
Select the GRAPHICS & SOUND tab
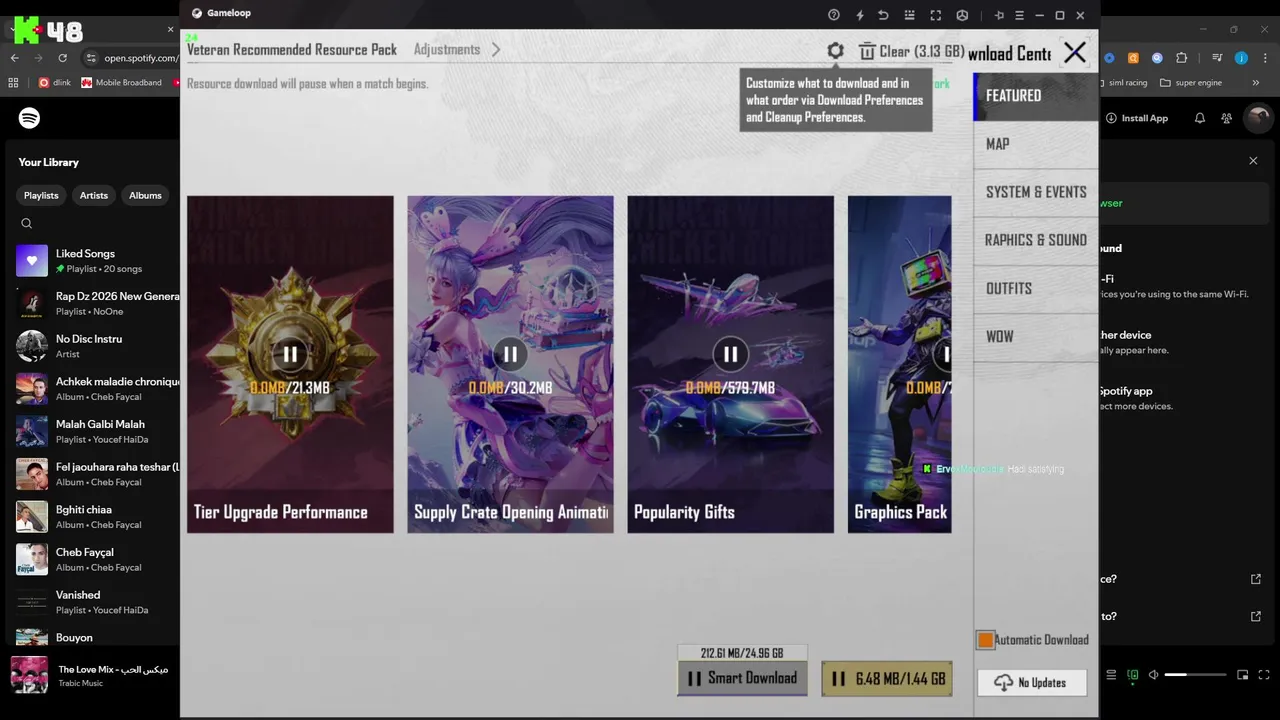(x=1035, y=240)
